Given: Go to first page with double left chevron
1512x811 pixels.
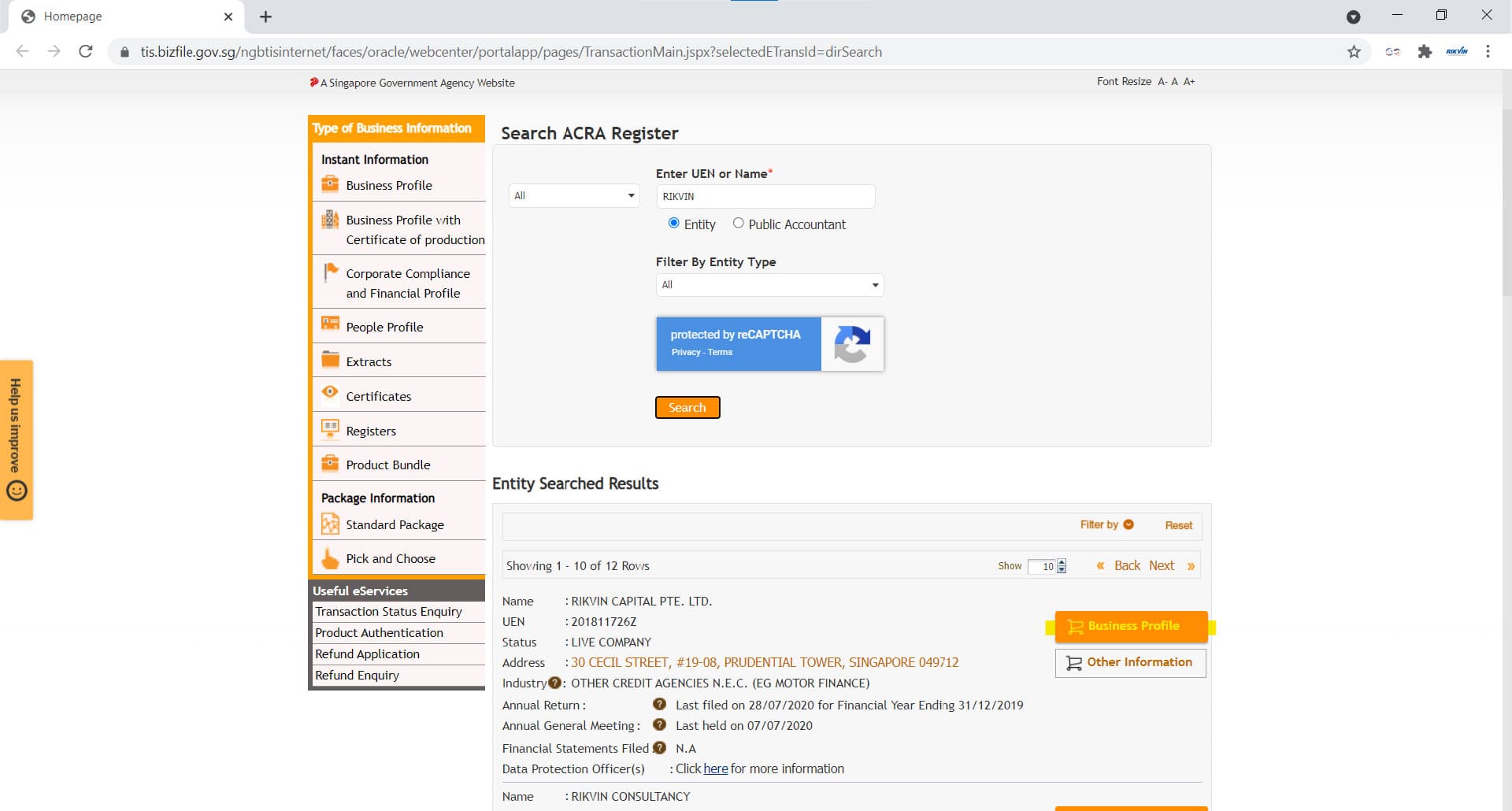Looking at the screenshot, I should (1100, 565).
